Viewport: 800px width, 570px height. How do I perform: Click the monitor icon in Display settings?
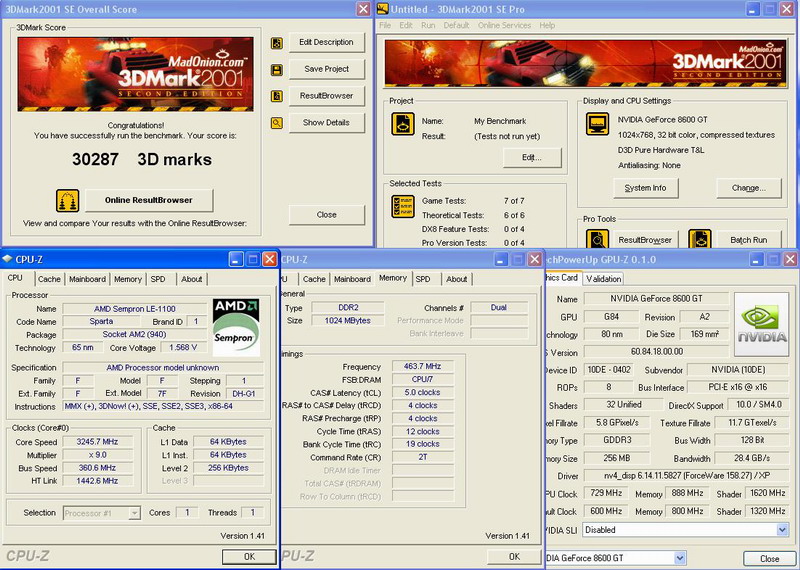(598, 125)
